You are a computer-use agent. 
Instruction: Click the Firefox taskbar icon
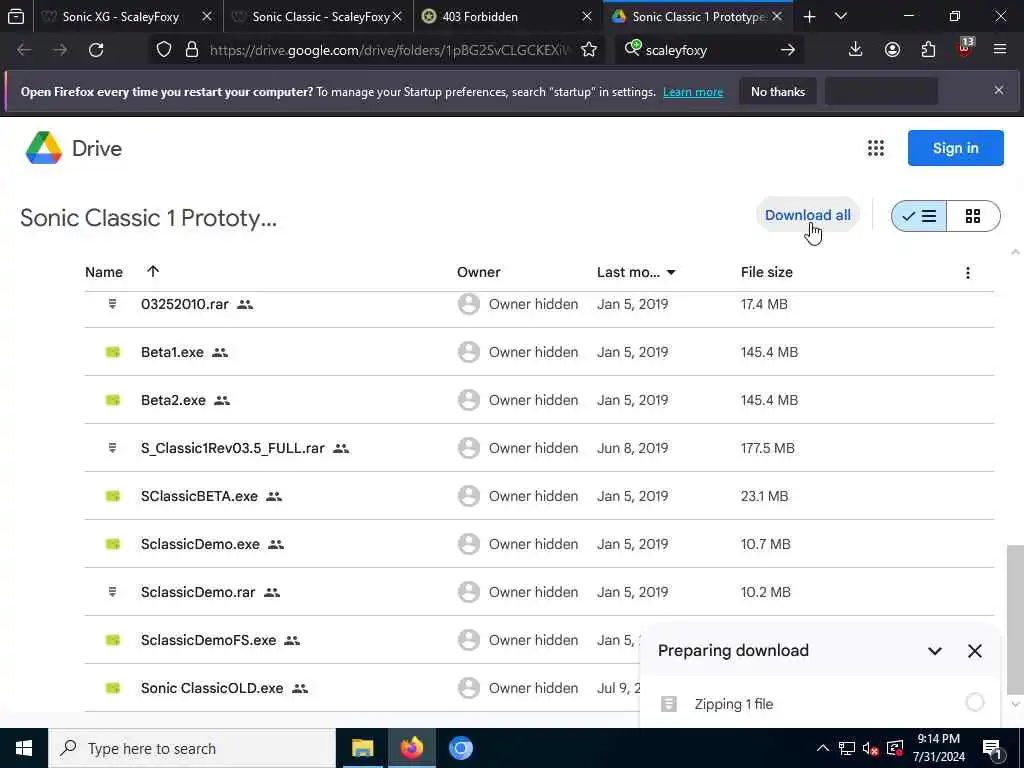pos(411,748)
